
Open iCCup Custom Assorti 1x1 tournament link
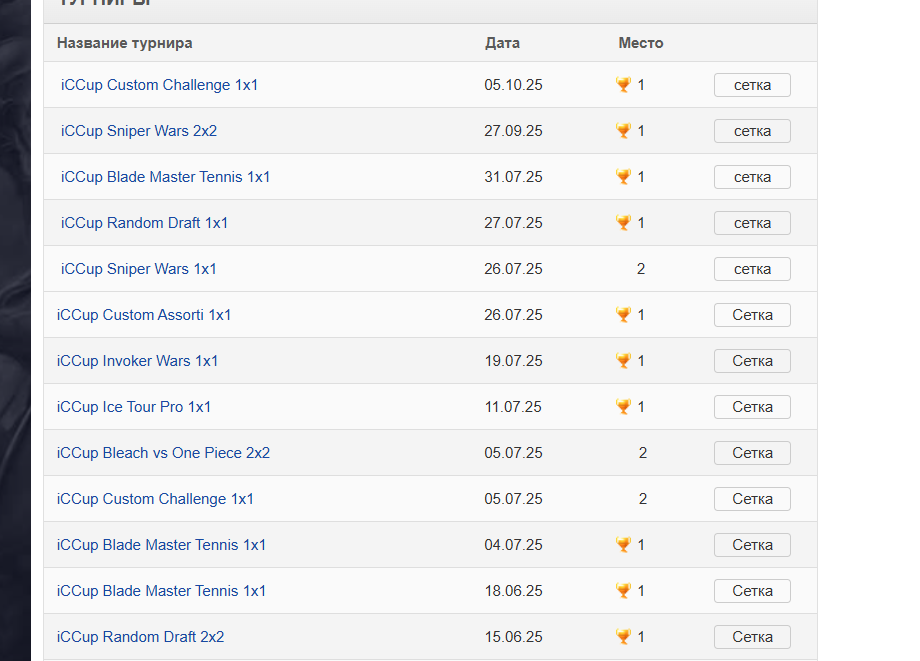pyautogui.click(x=144, y=315)
